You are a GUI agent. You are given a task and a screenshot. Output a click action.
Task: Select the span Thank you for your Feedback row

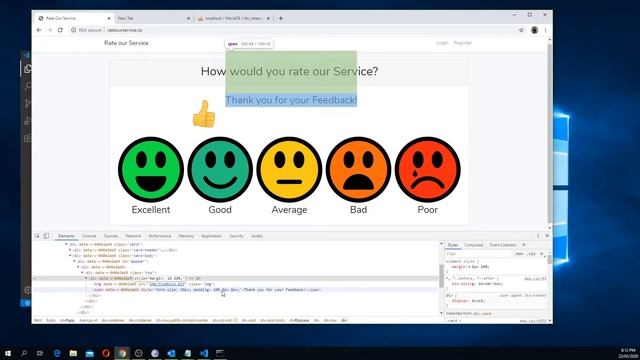tap(235, 290)
